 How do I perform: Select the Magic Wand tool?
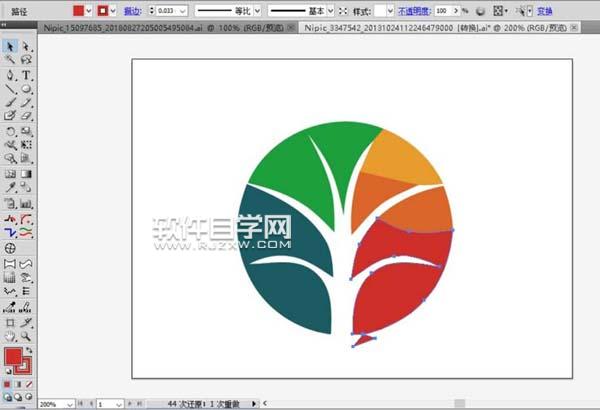[x=10, y=59]
